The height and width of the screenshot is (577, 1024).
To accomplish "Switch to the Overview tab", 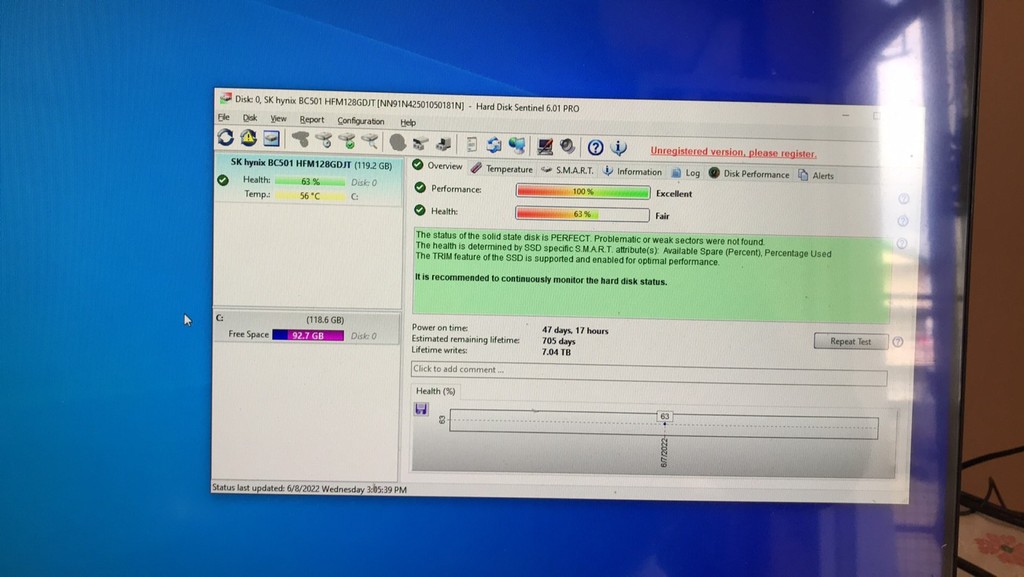I will tap(437, 166).
